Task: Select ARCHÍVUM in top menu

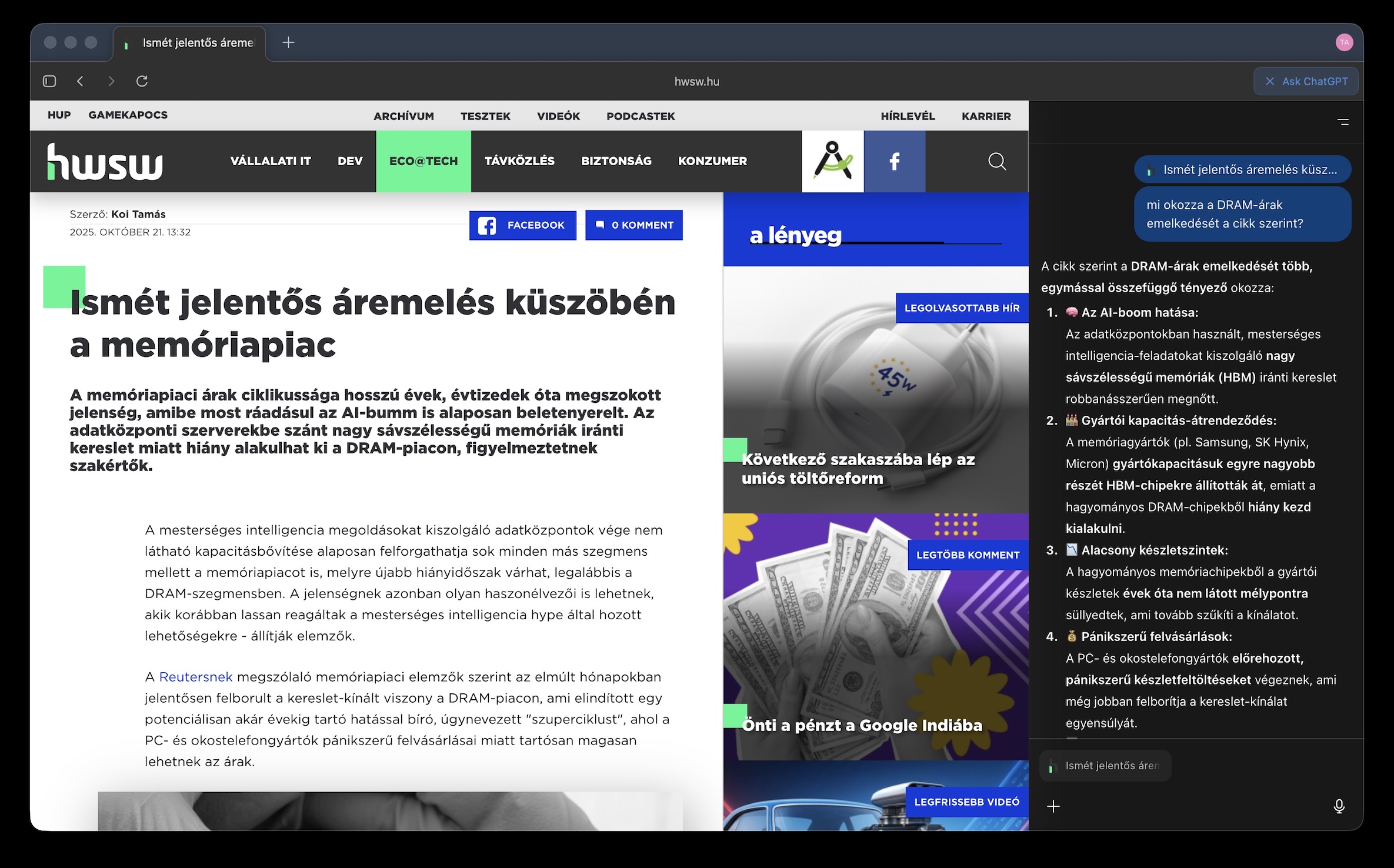Action: [x=403, y=116]
